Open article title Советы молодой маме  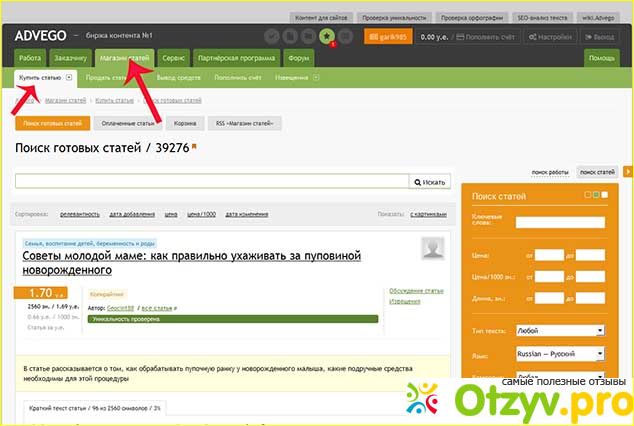click(191, 263)
